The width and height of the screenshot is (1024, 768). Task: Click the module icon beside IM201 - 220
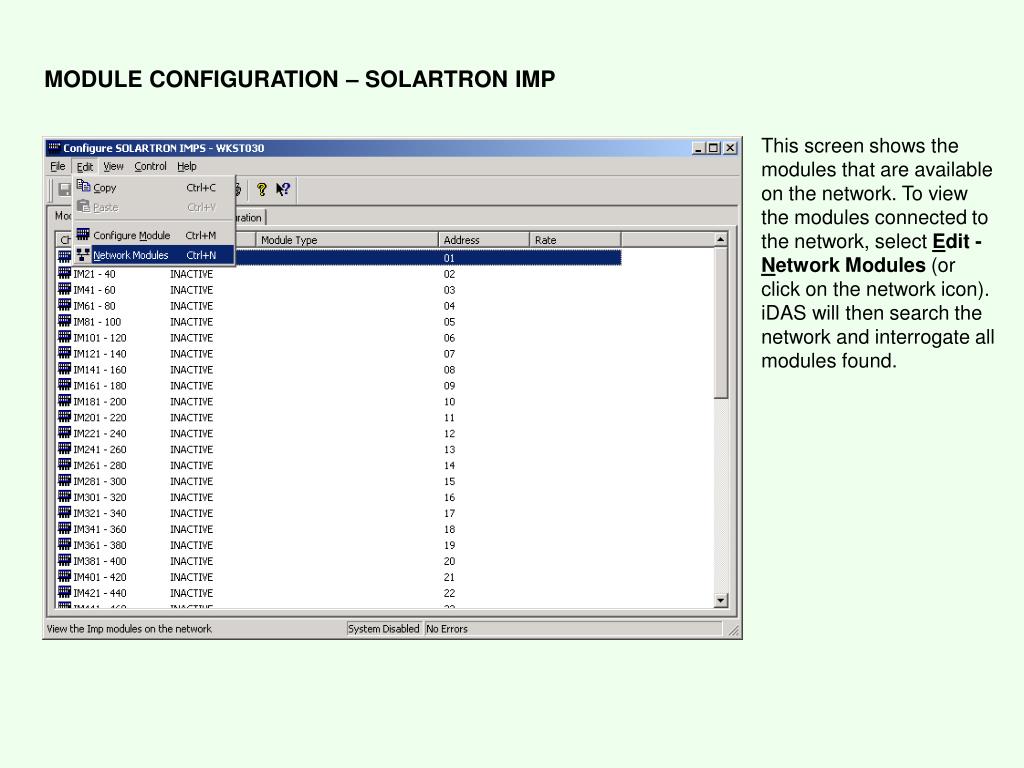(x=64, y=417)
